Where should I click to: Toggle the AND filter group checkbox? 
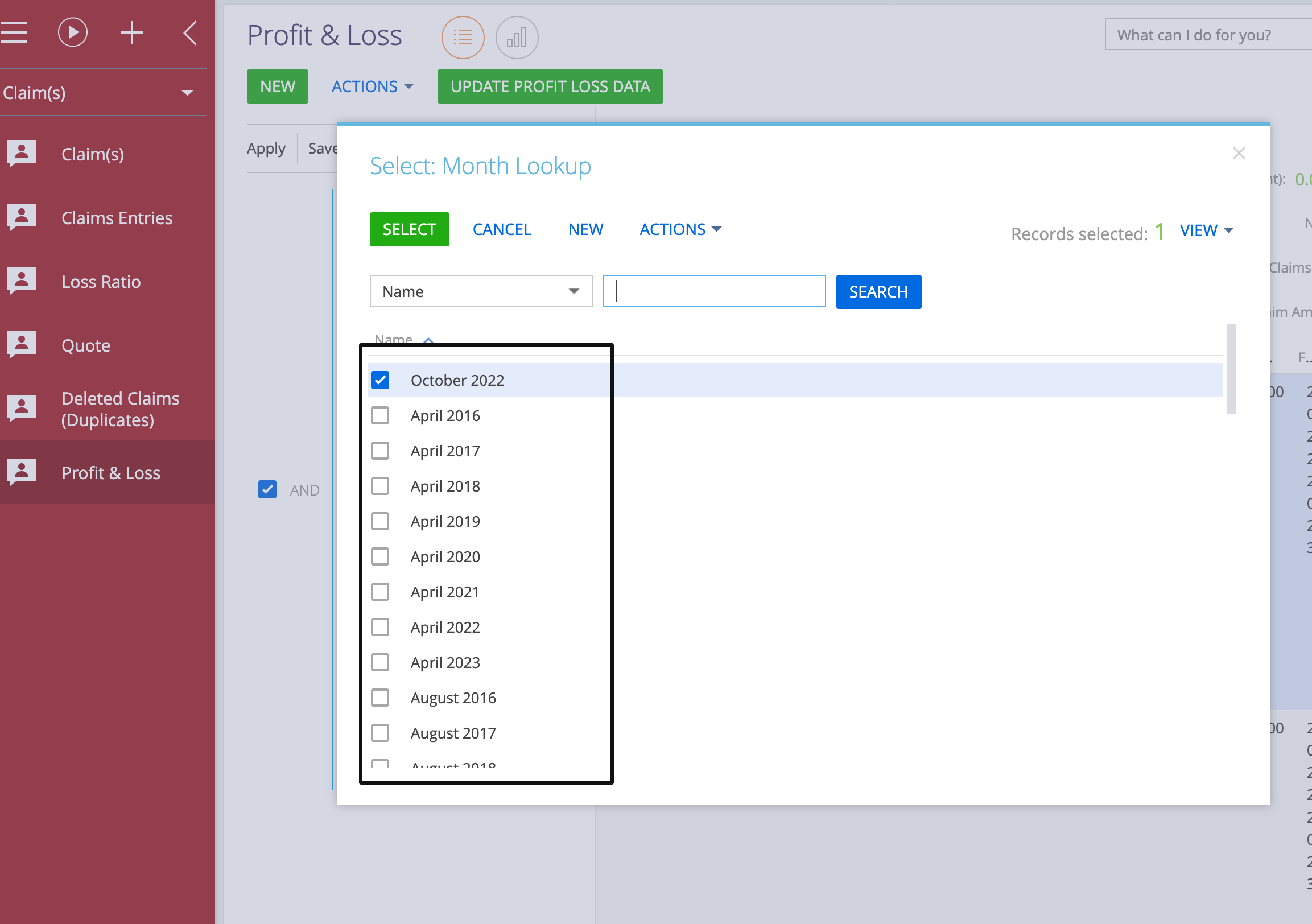tap(267, 489)
